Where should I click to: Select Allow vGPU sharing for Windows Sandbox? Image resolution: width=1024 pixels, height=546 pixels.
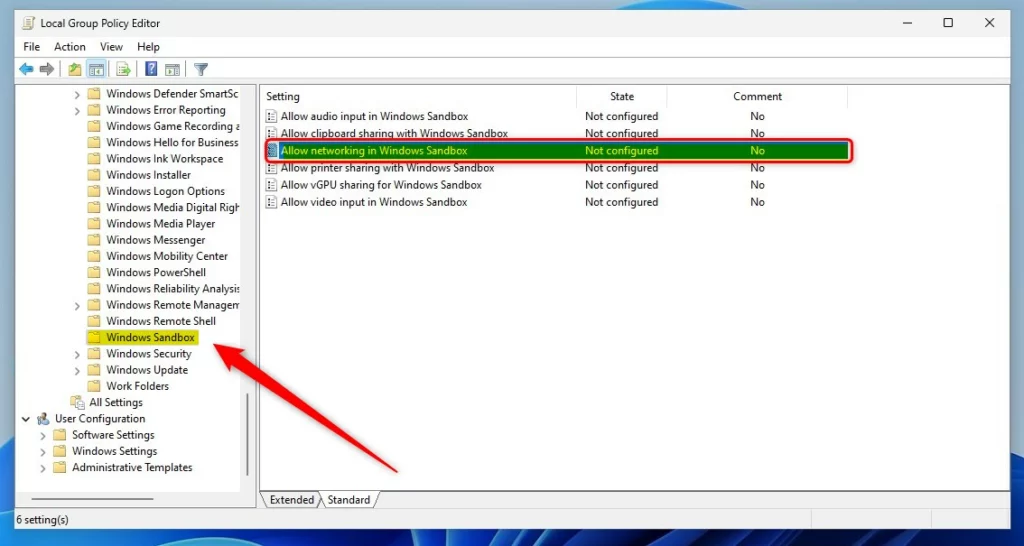(x=381, y=185)
